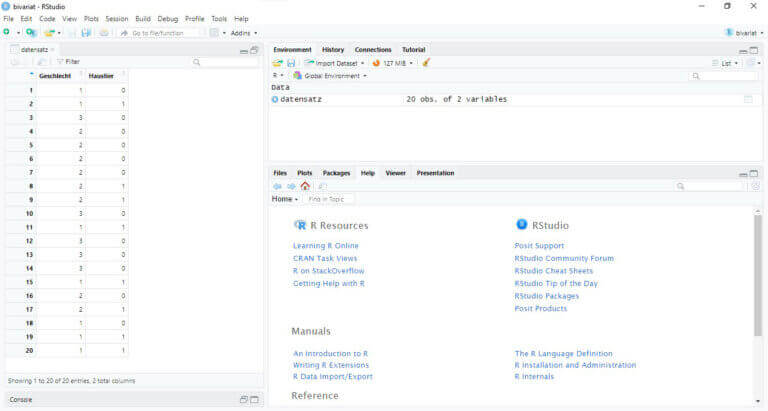Open New File dropdown arrow
768x411 pixels.
click(18, 33)
